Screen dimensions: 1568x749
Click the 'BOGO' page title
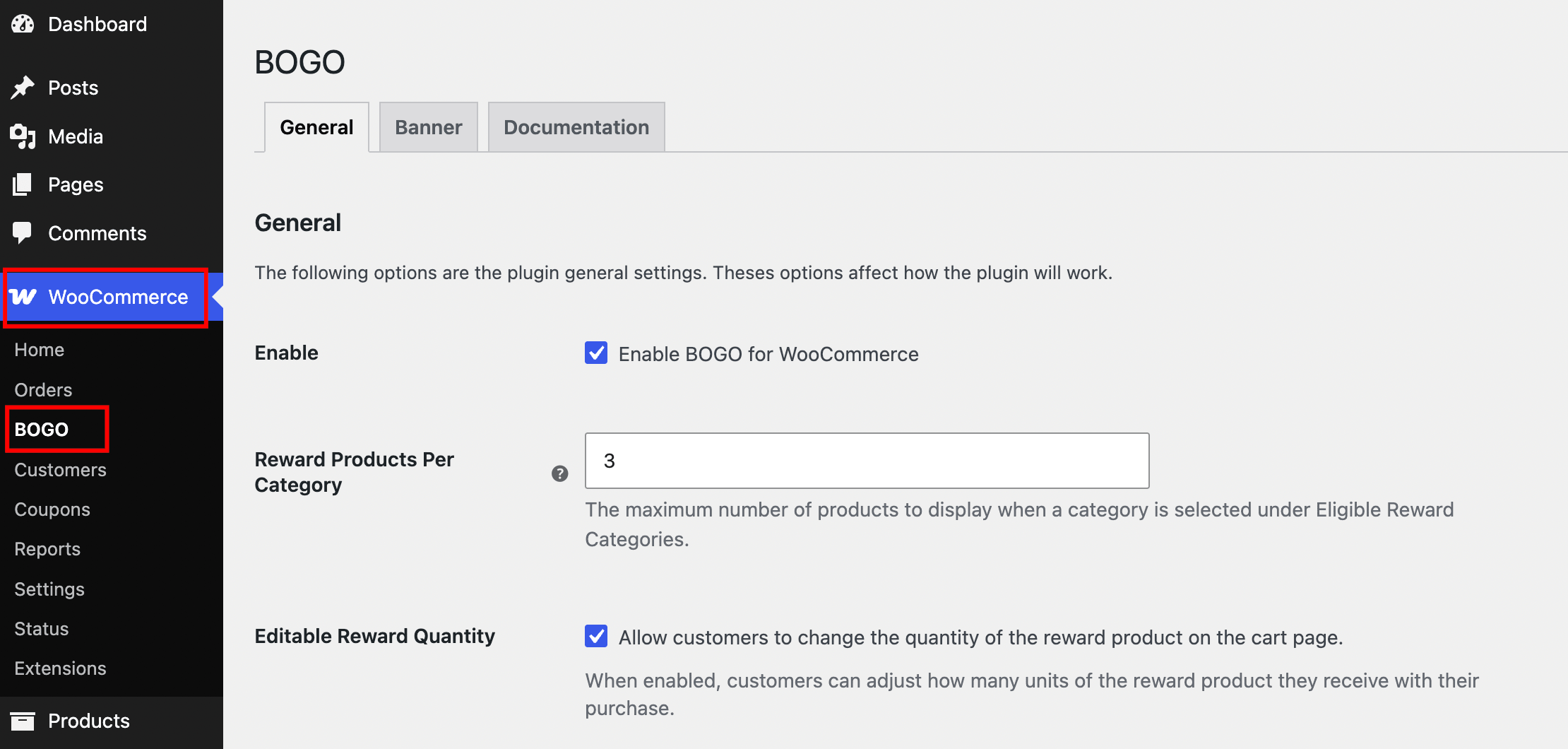tap(300, 62)
